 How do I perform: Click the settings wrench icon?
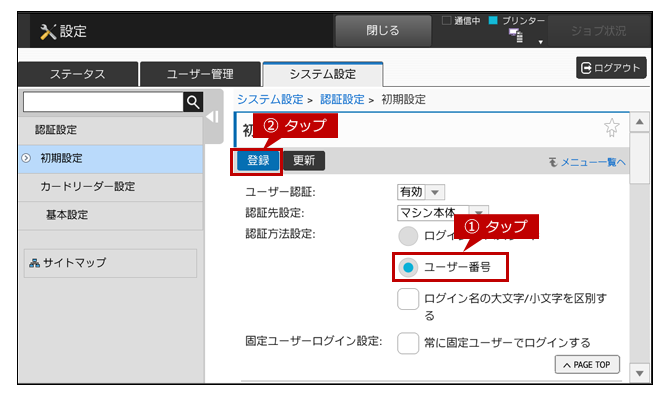(x=48, y=32)
